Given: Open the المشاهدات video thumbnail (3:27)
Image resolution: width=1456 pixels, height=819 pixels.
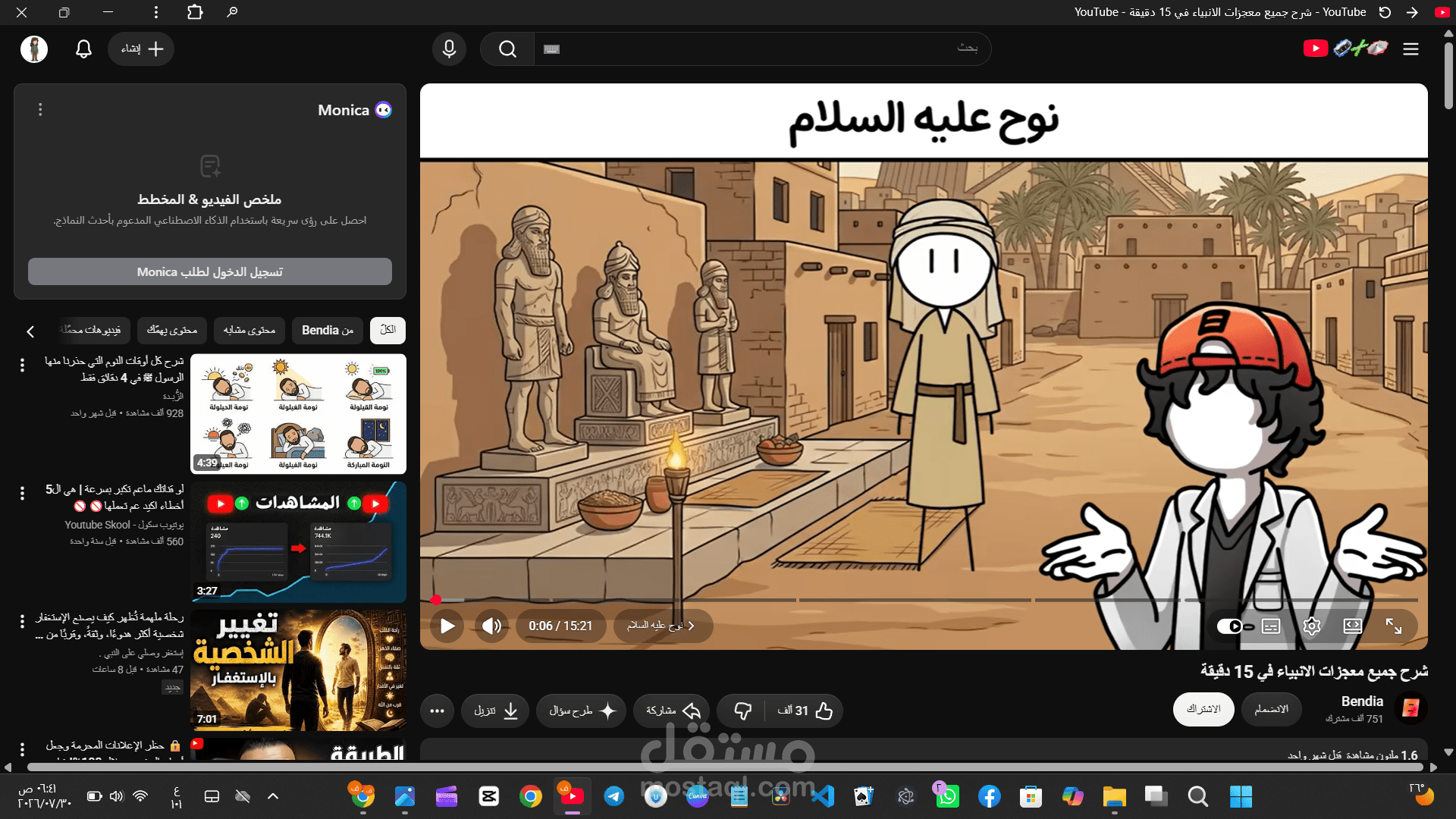Looking at the screenshot, I should (298, 542).
